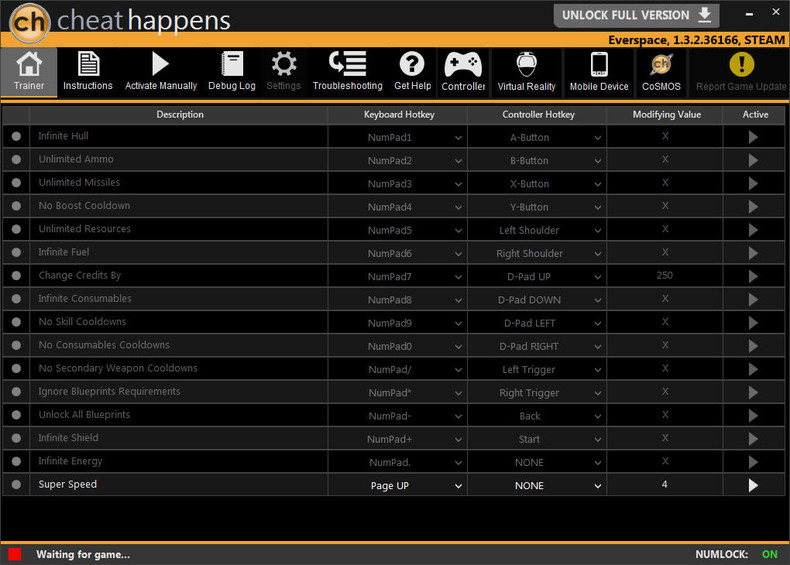Toggle the Unlock All Blueprints status circle
This screenshot has width=790, height=565.
pos(16,415)
